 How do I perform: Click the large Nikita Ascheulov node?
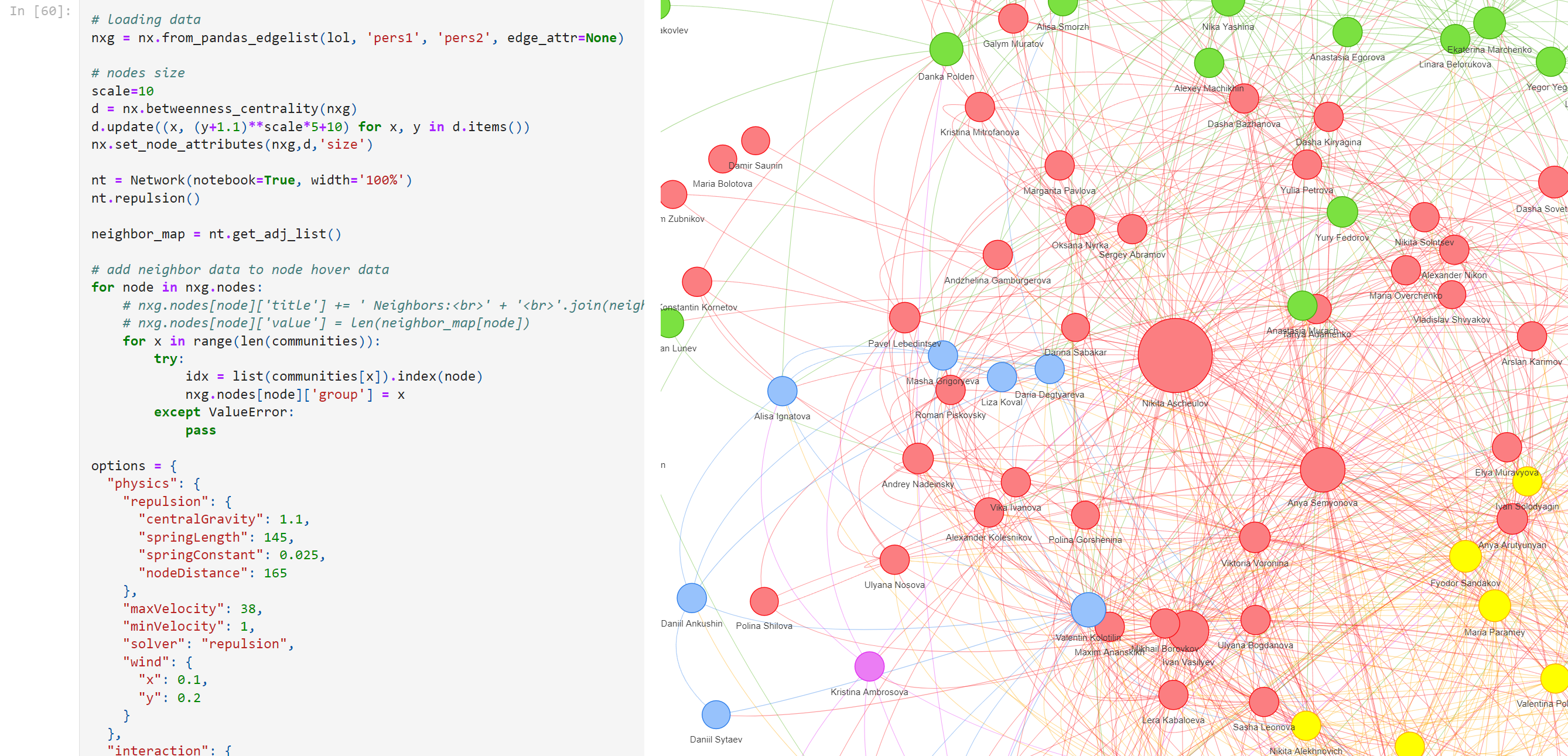point(1174,355)
